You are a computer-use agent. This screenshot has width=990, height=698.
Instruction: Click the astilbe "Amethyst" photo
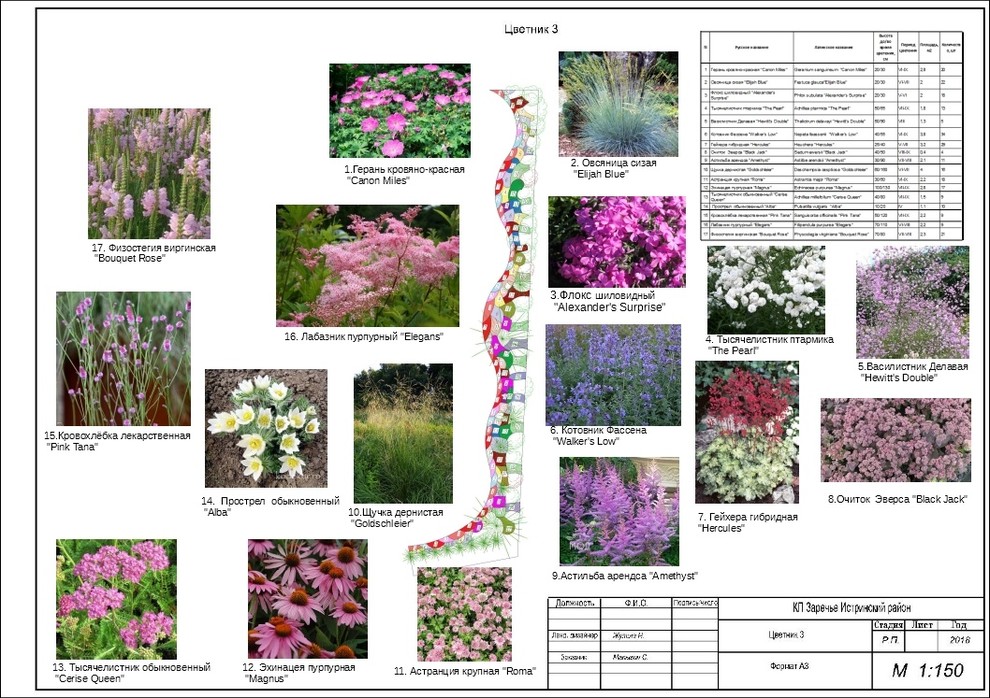click(x=618, y=511)
